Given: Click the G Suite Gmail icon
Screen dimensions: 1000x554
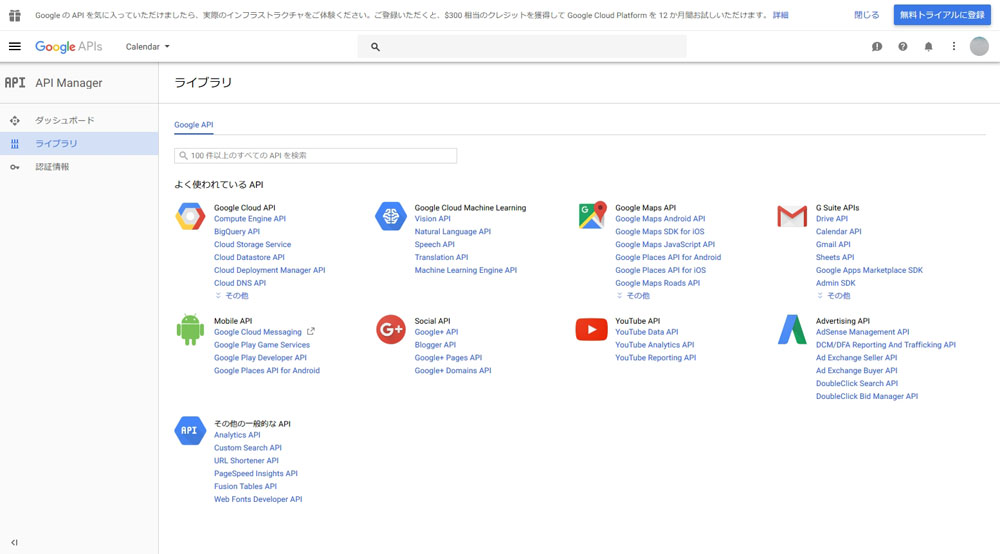Looking at the screenshot, I should (x=792, y=216).
